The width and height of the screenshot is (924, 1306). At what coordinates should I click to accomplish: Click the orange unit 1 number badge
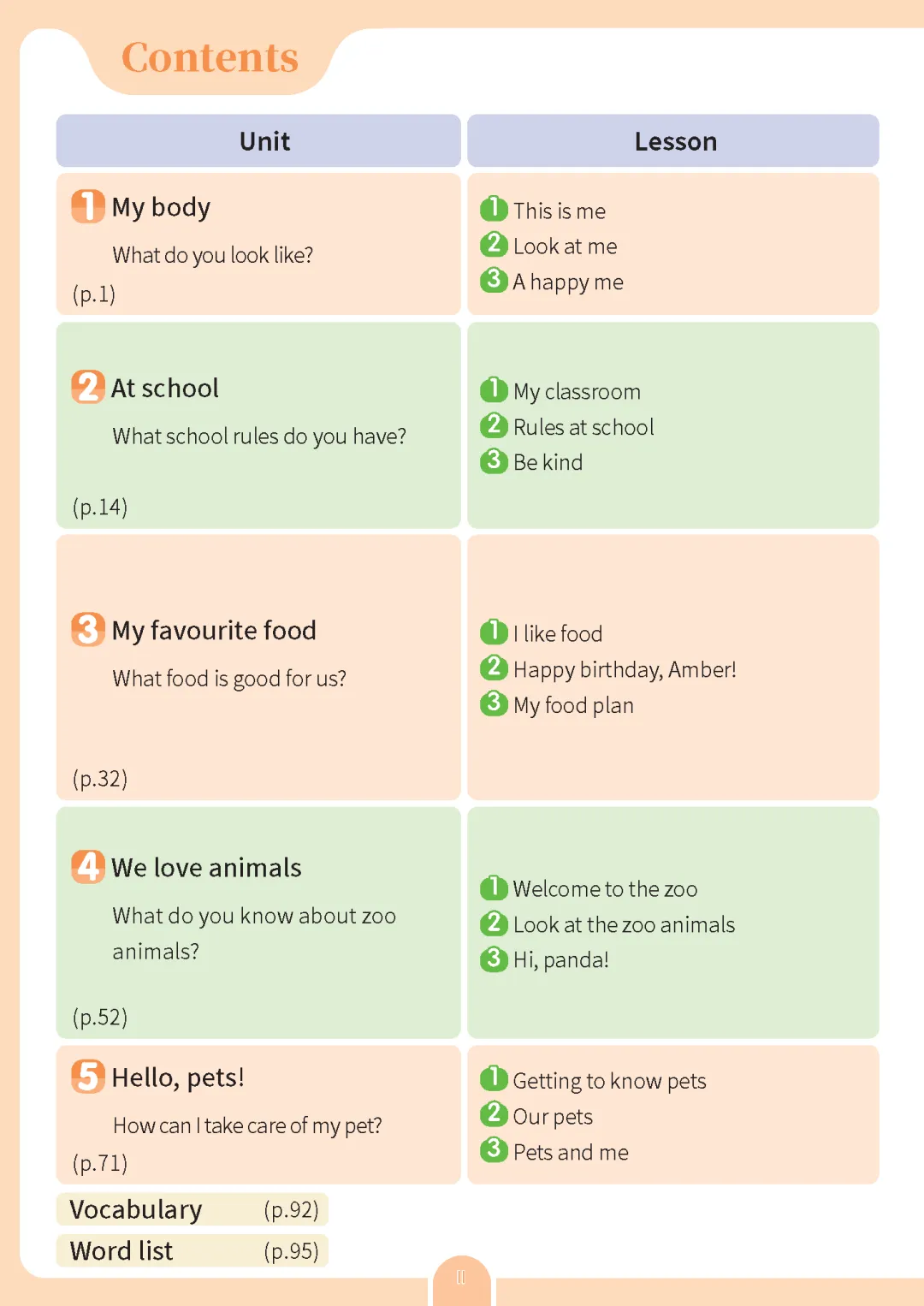point(88,206)
